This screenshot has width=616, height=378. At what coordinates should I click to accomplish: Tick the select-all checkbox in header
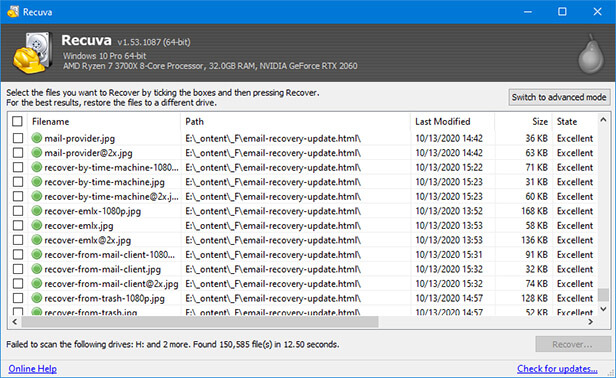[17, 121]
